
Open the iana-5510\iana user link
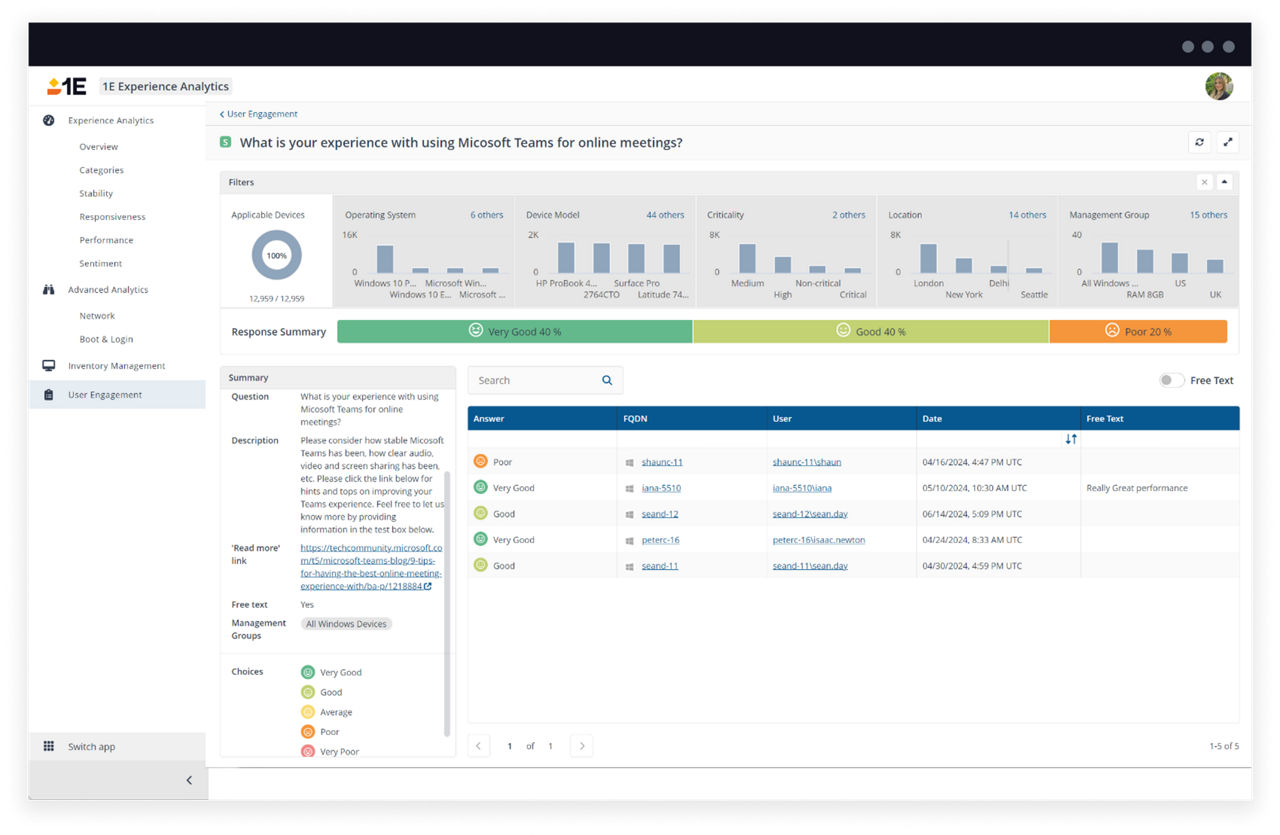(802, 488)
